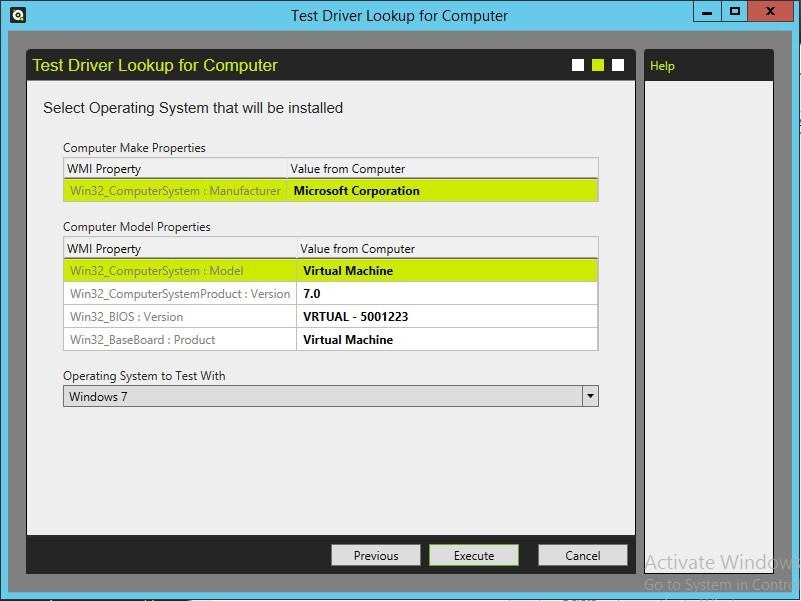Minimize the Test Driver Lookup window

707,12
